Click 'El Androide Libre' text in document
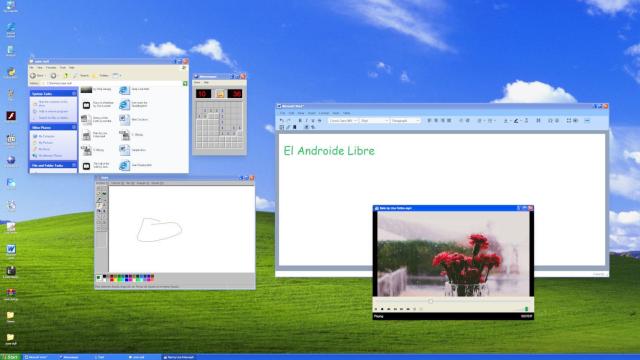Image resolution: width=640 pixels, height=360 pixels. coord(329,151)
